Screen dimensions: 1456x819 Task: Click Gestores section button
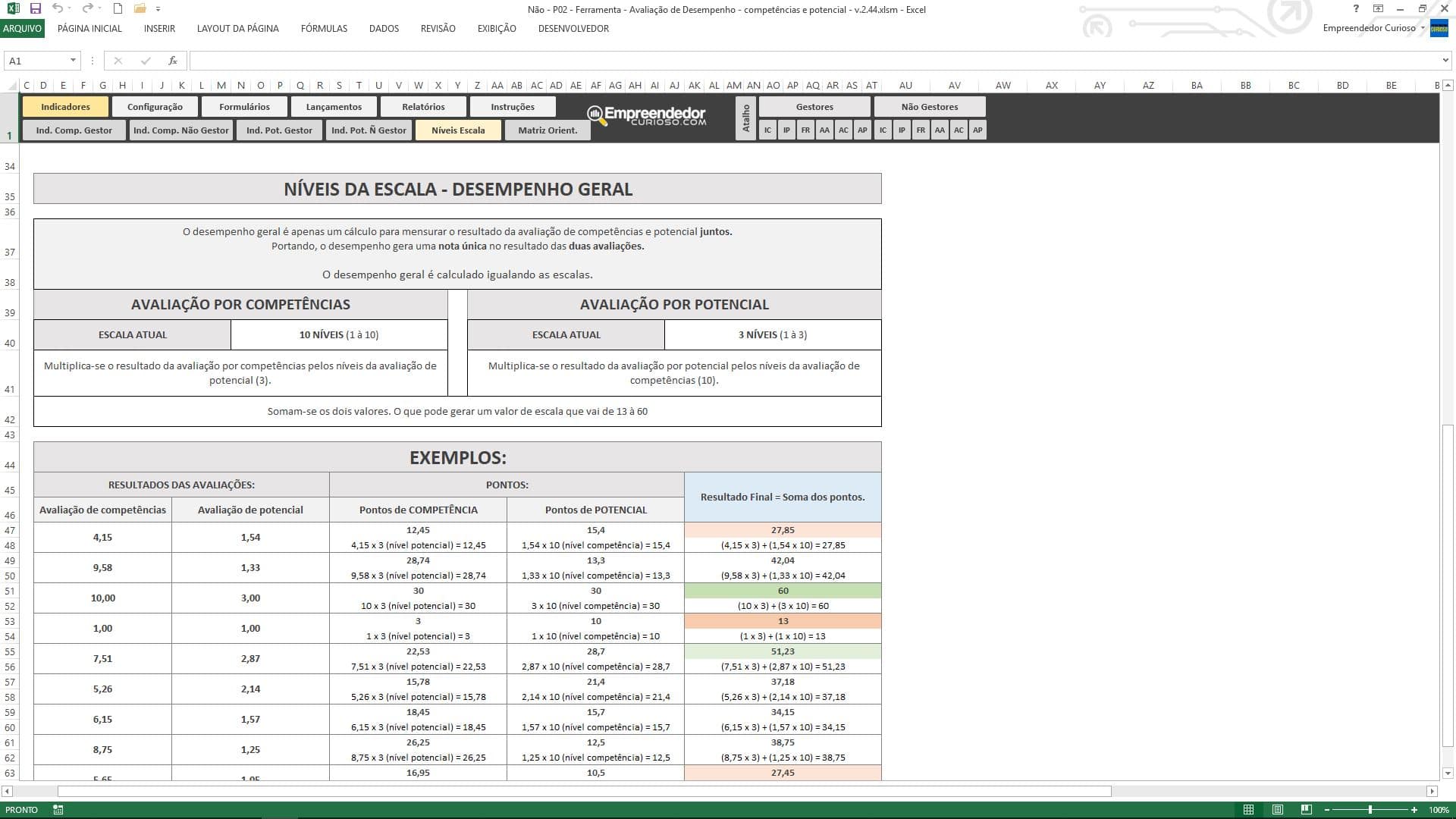tap(814, 106)
